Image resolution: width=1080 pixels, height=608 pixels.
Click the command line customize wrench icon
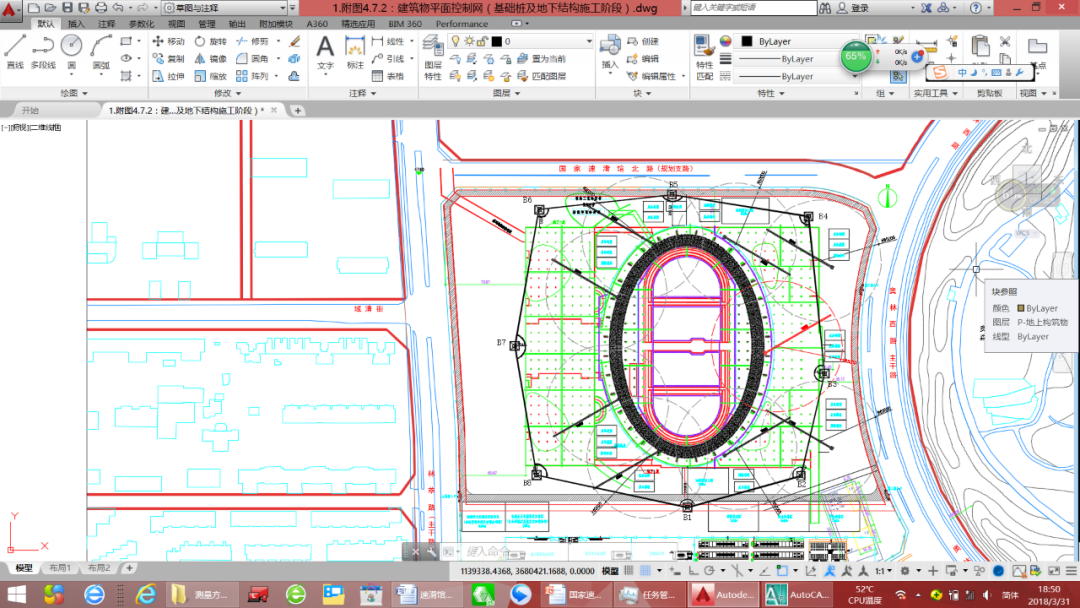coord(430,551)
